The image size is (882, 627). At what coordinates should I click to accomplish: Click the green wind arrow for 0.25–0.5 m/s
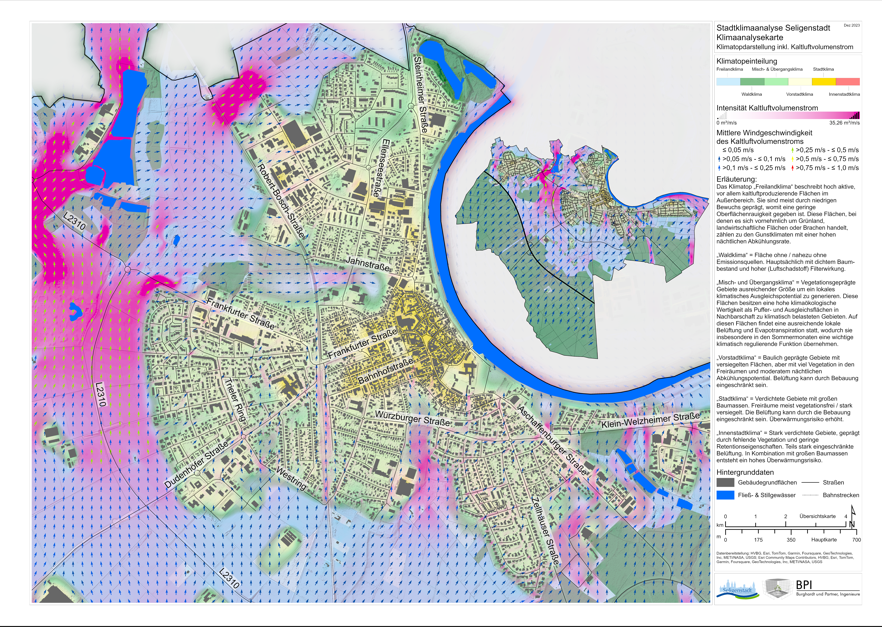(792, 150)
